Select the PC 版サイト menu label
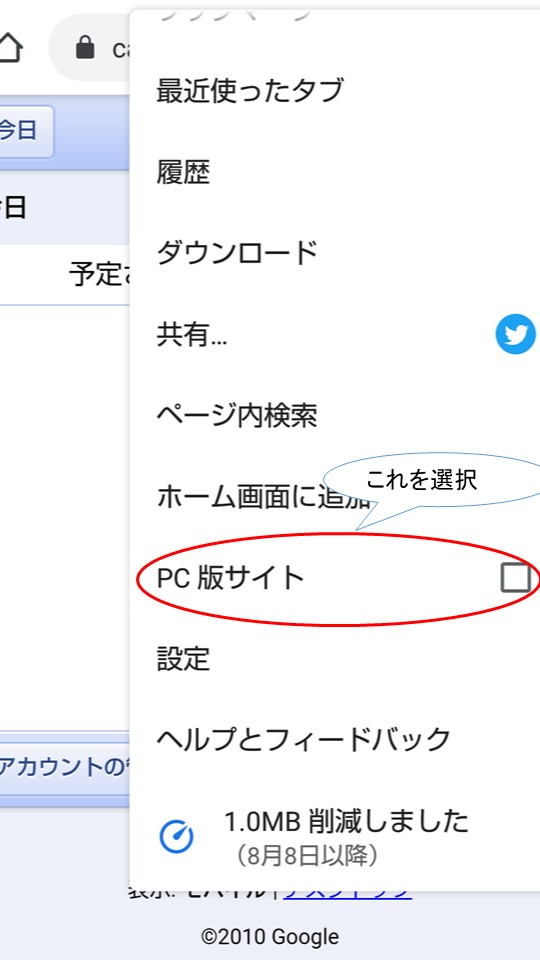This screenshot has height=960, width=540. pyautogui.click(x=230, y=578)
